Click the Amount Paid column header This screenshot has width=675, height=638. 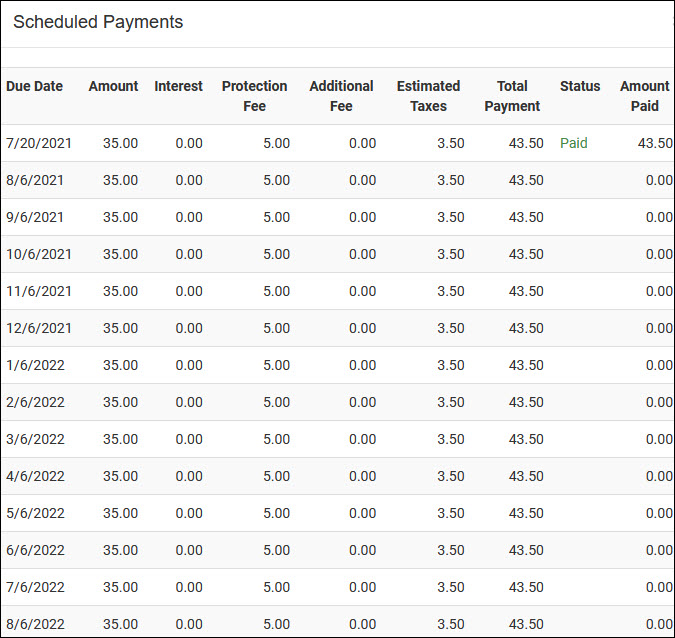click(x=645, y=96)
